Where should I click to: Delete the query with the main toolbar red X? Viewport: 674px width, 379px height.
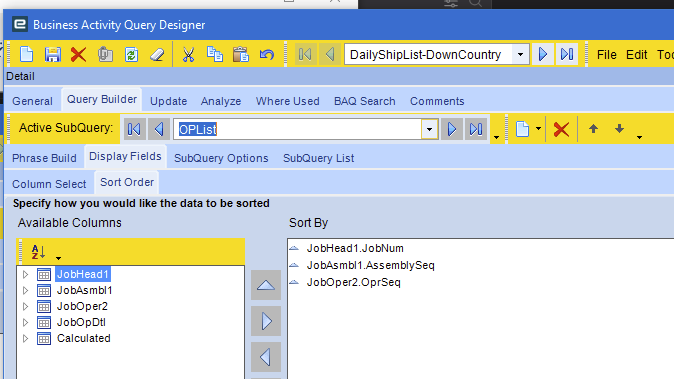78,55
